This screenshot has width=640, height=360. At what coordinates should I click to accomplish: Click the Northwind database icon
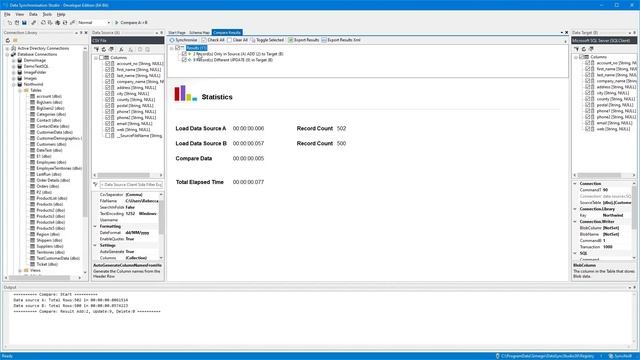pyautogui.click(x=20, y=84)
